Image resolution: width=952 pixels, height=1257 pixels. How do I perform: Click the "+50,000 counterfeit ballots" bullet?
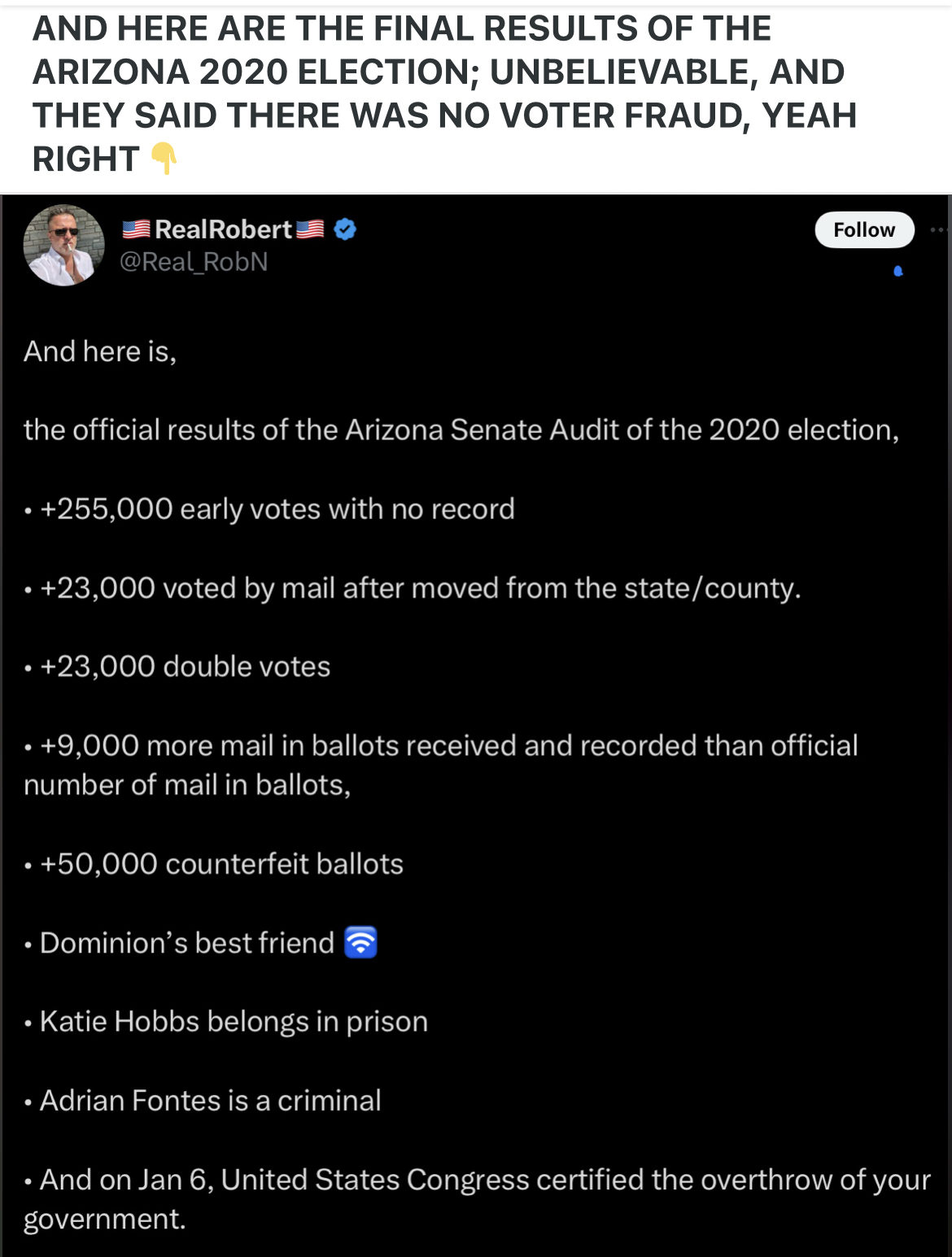coord(221,864)
